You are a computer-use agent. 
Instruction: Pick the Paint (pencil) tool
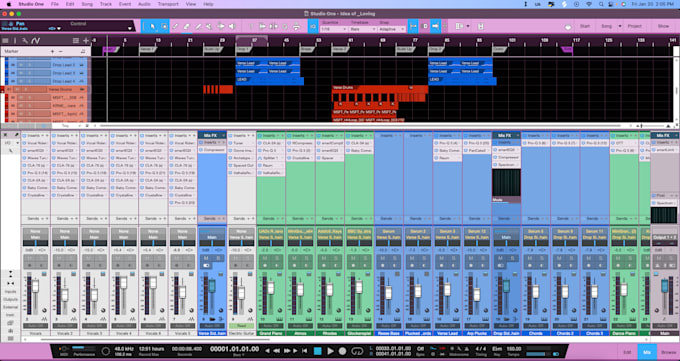tap(198, 26)
